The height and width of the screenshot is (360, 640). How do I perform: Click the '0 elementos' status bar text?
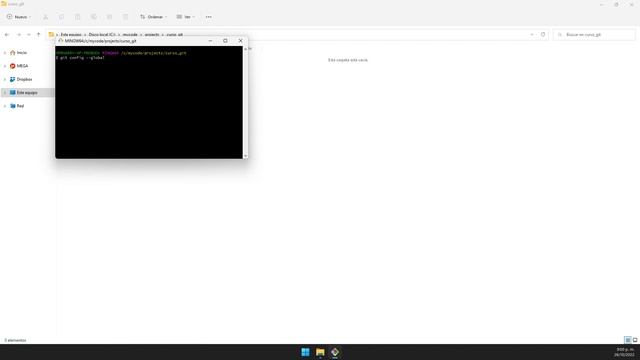[15, 340]
